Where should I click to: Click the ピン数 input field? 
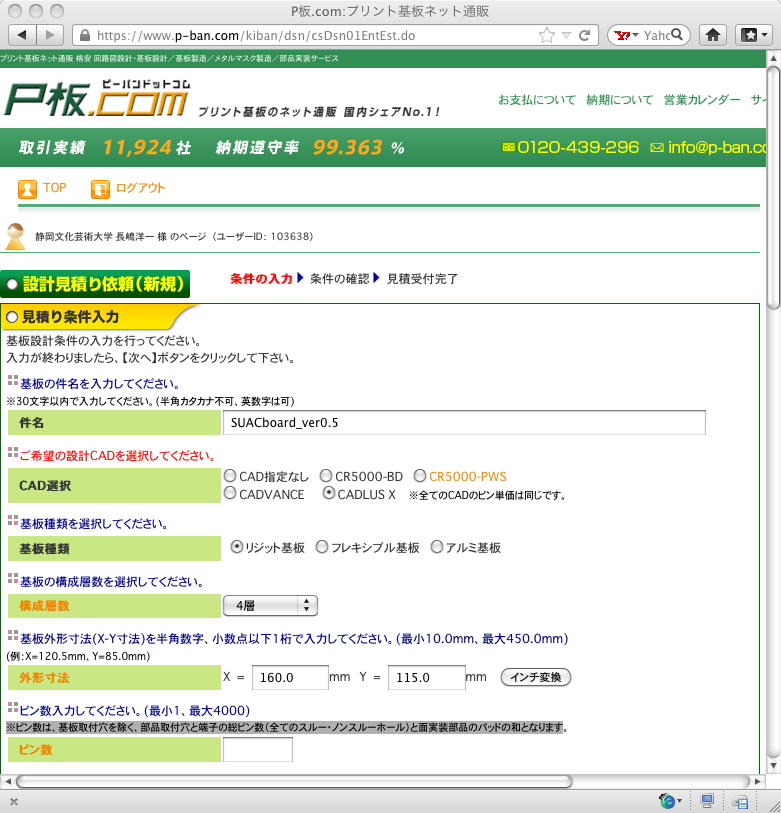point(258,749)
